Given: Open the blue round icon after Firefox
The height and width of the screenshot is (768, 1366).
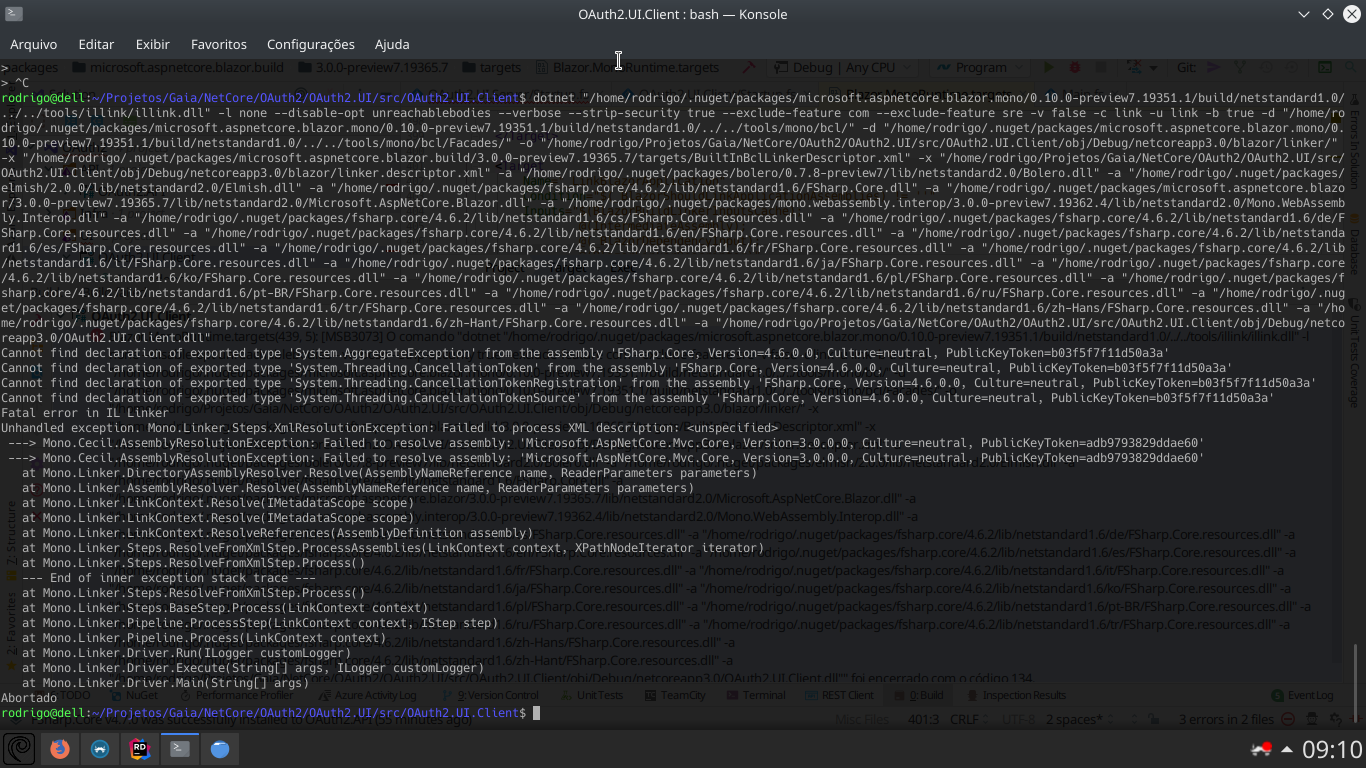Looking at the screenshot, I should click(x=100, y=748).
